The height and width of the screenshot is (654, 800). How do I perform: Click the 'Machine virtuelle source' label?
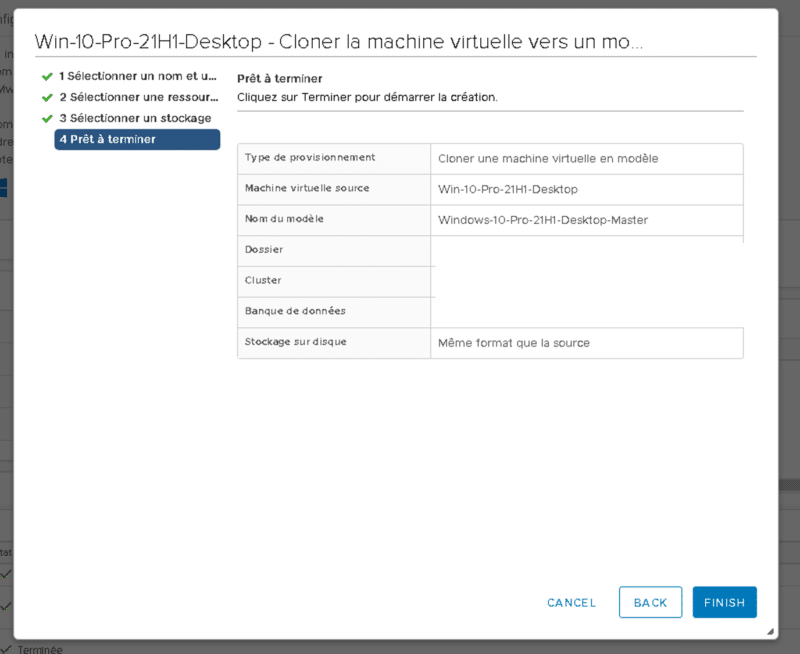[307, 188]
